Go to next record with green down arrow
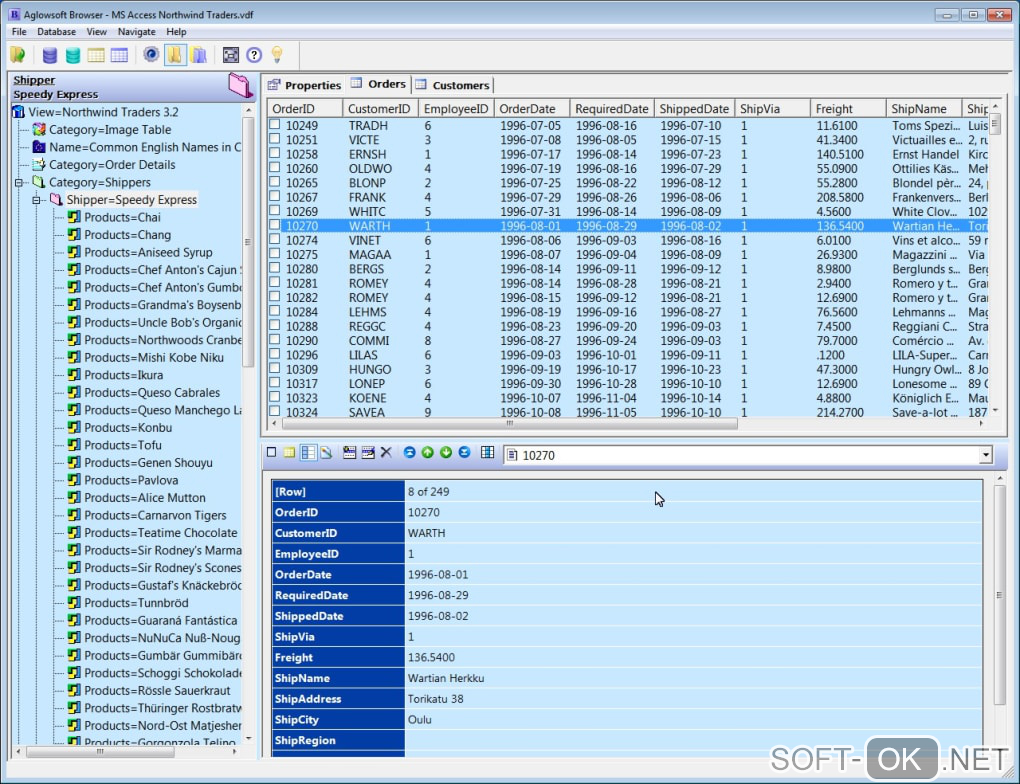 pos(446,453)
